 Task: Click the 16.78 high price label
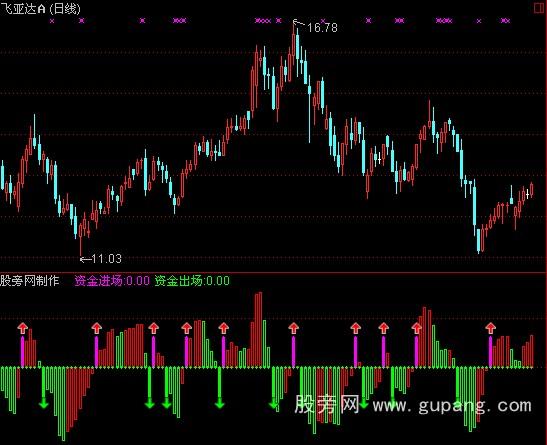[322, 27]
